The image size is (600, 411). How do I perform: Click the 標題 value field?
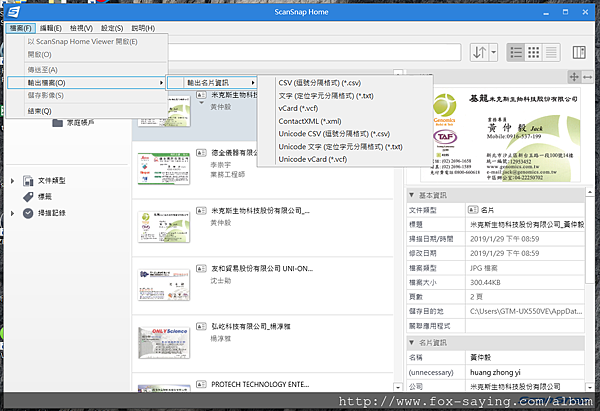click(525, 225)
